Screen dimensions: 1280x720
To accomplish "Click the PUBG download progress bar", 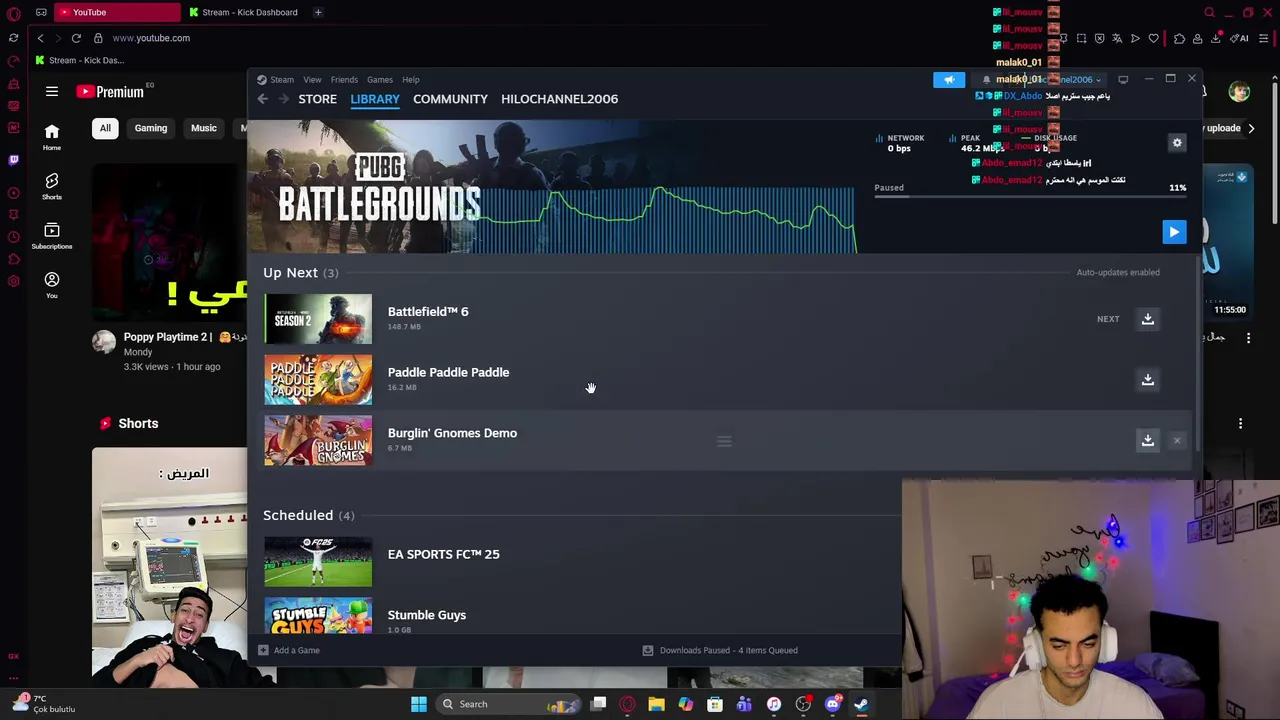I will 1030,198.
